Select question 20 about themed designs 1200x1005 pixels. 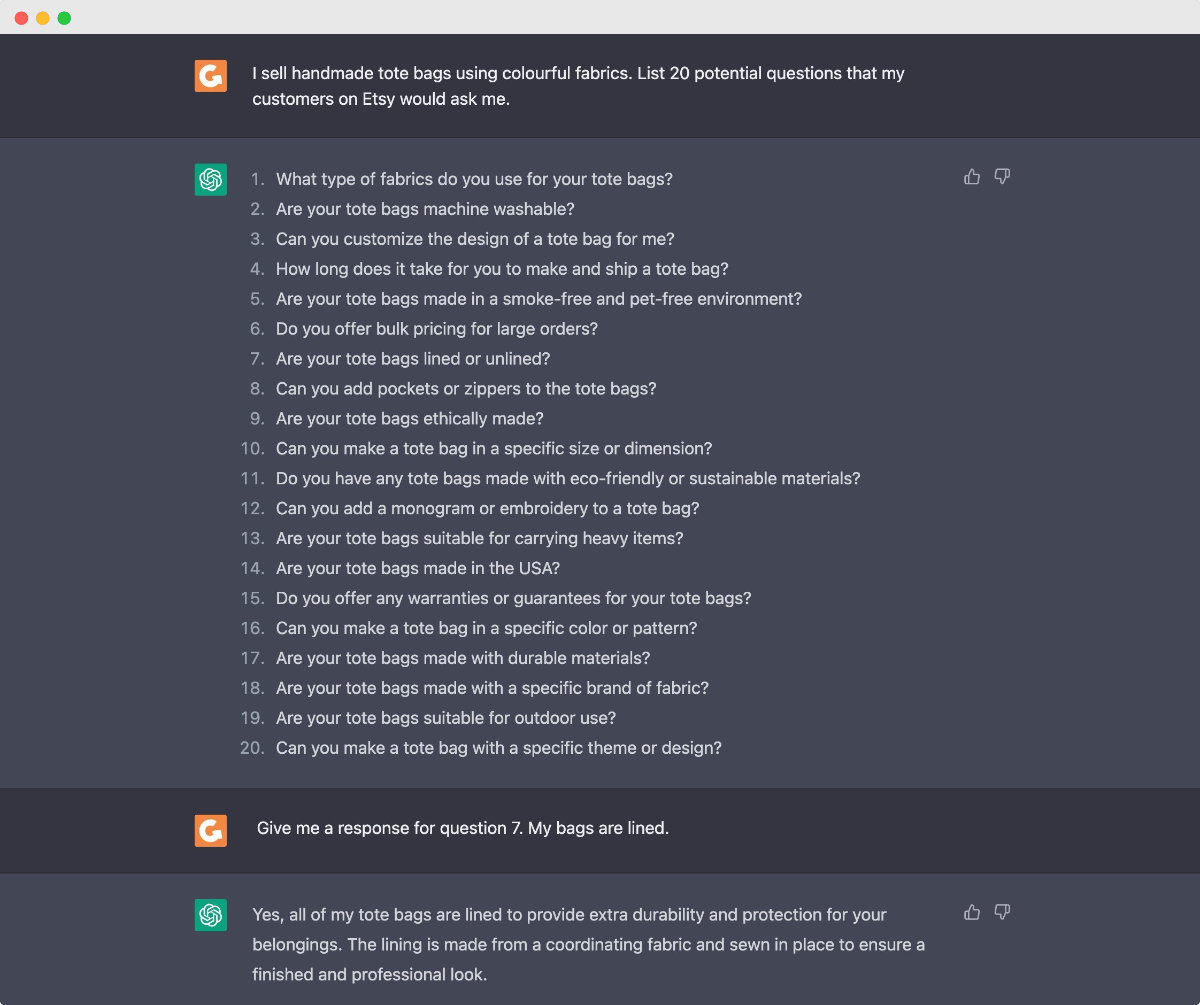click(499, 747)
